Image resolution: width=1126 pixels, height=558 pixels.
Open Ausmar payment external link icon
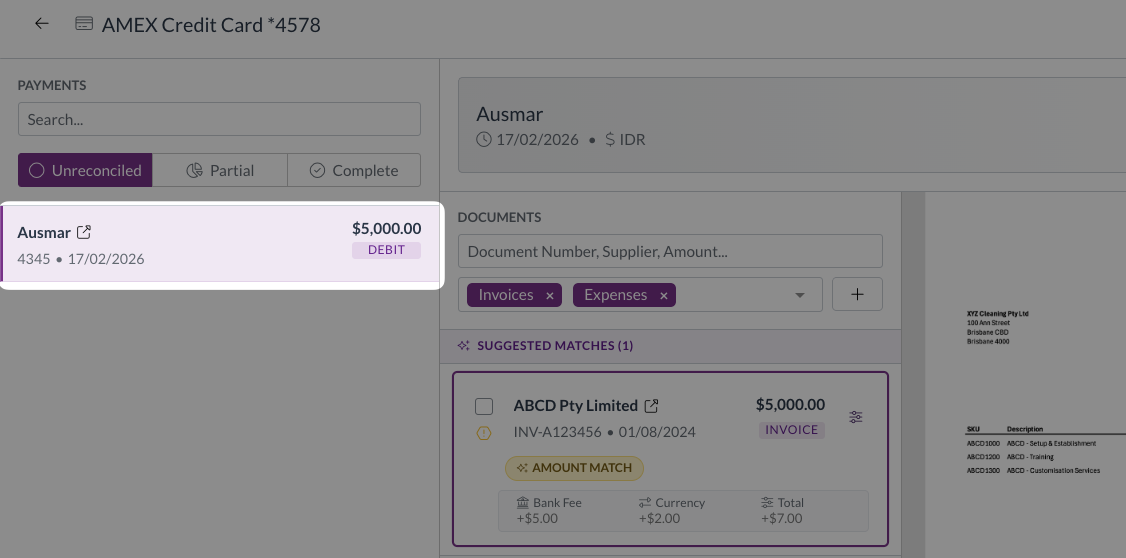click(x=84, y=232)
